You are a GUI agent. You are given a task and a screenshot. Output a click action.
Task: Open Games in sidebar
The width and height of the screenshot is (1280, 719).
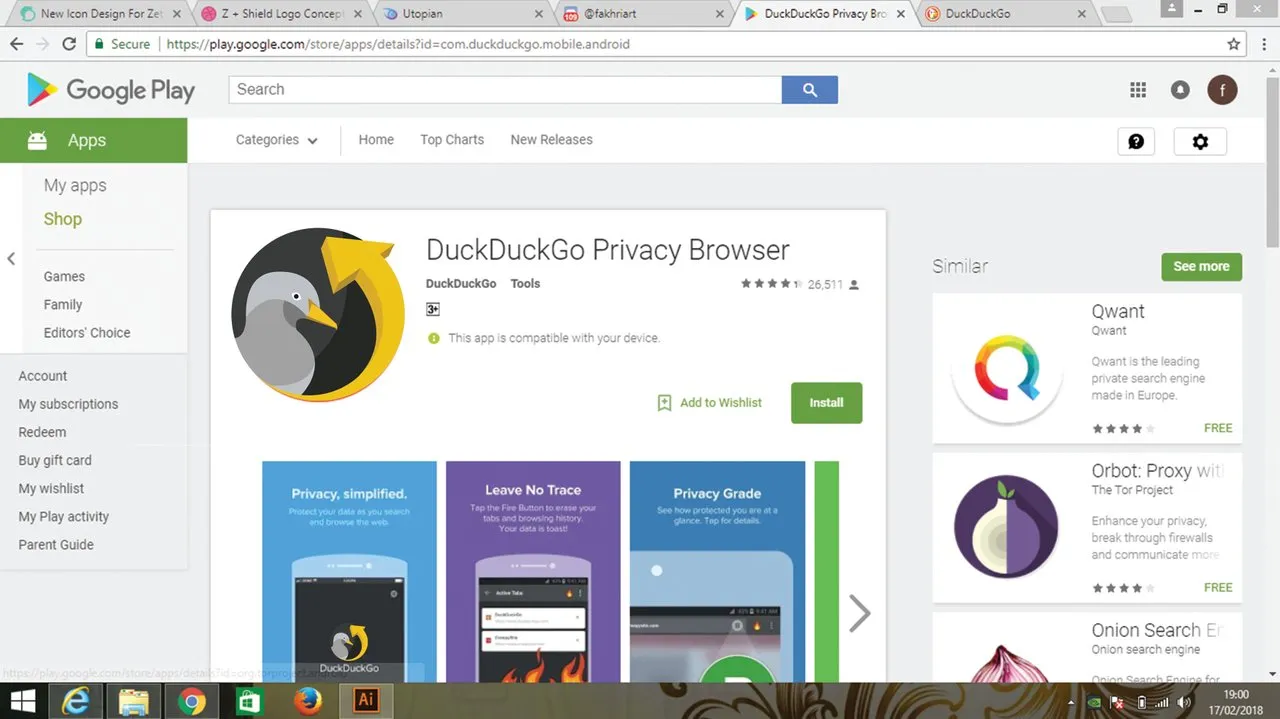[x=64, y=277]
